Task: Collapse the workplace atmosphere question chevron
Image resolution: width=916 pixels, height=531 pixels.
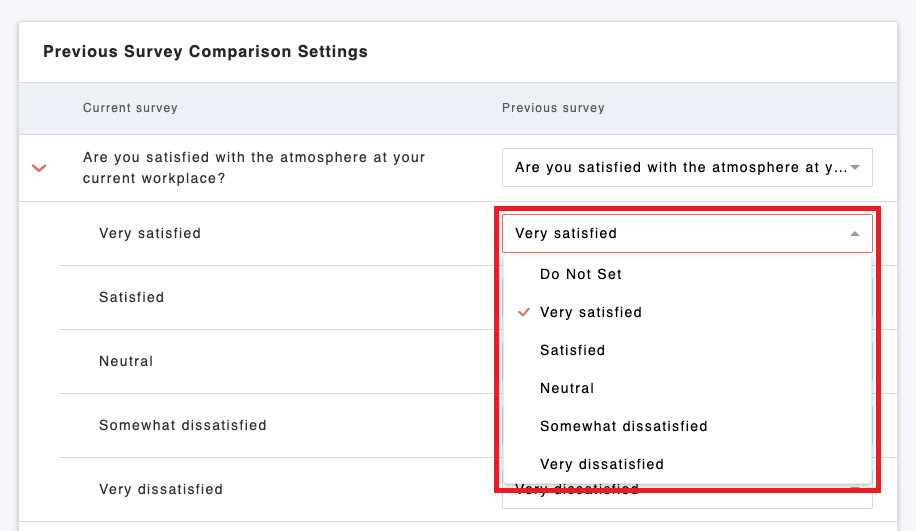Action: 39,168
